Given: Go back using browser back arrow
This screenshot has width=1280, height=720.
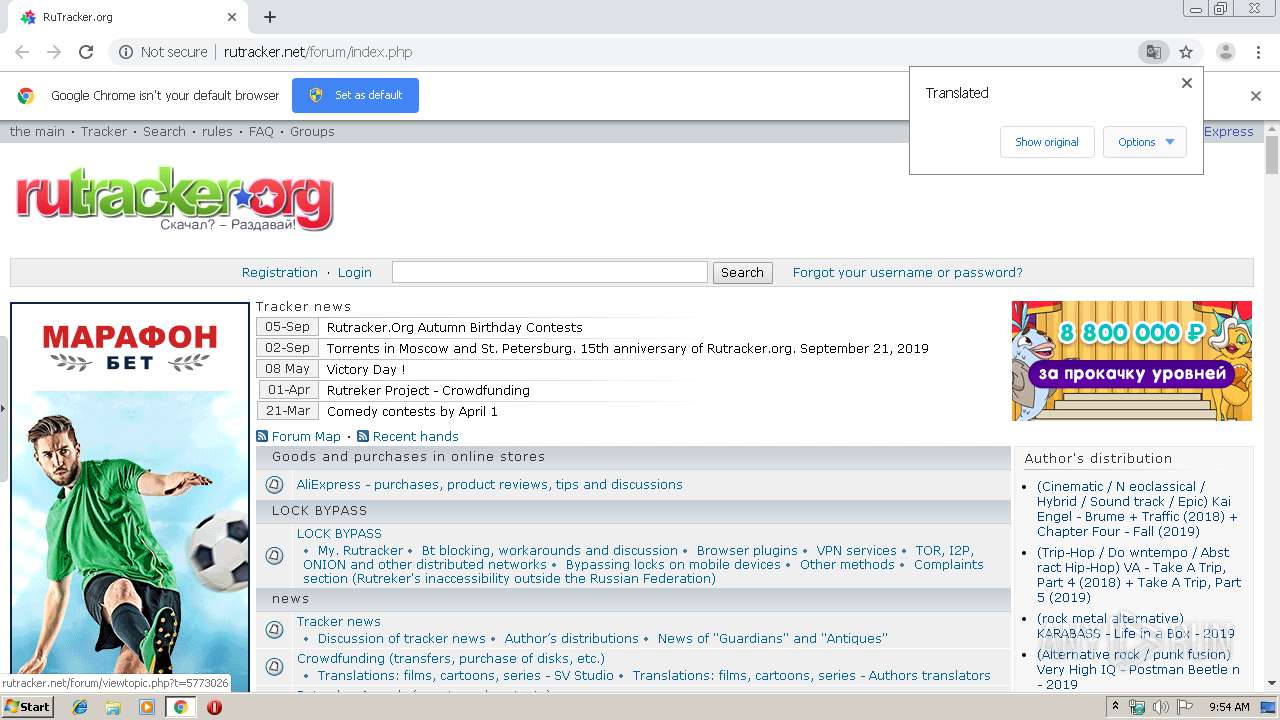Looking at the screenshot, I should tap(22, 52).
